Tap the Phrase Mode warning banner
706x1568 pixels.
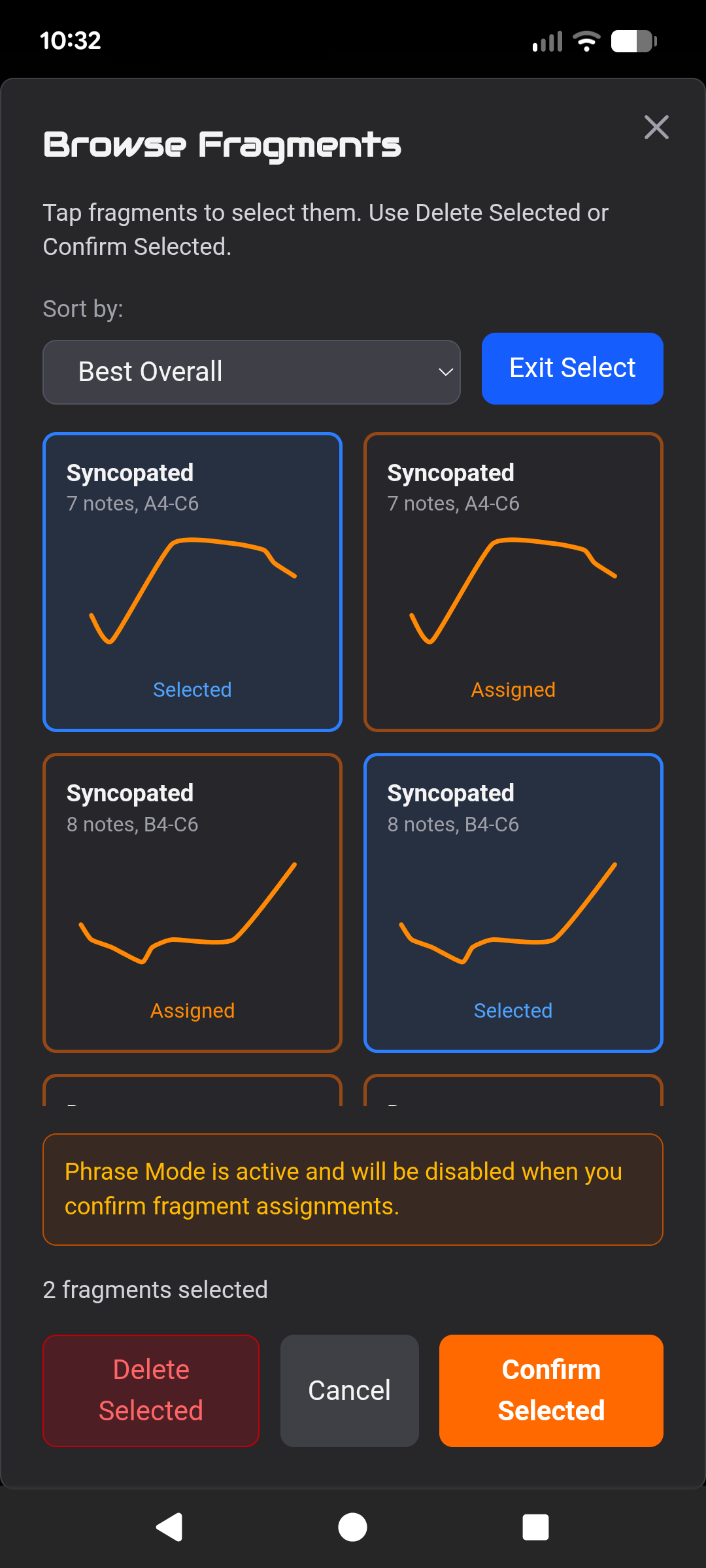(352, 1189)
